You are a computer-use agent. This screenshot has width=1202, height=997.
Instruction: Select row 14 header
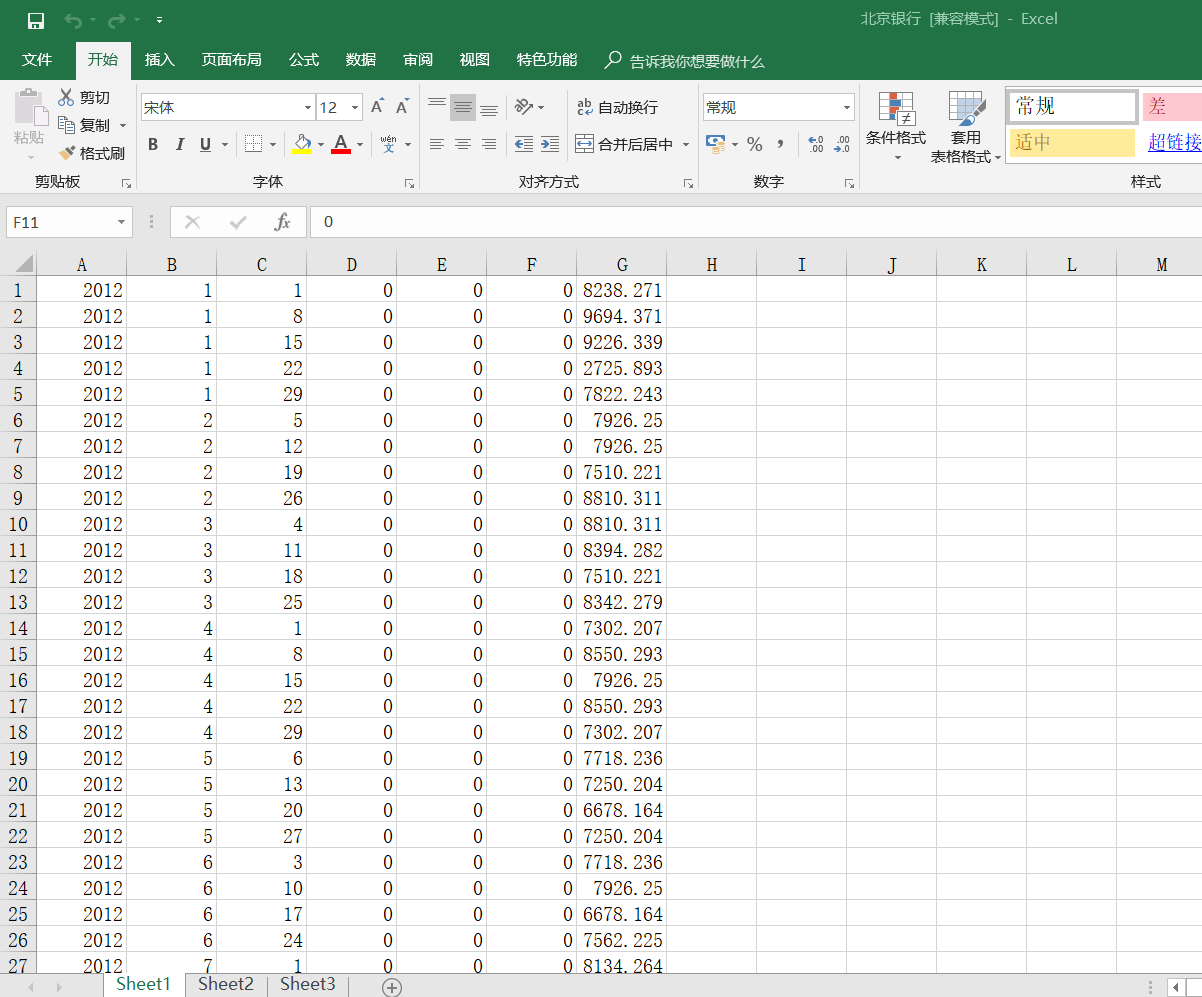(18, 628)
